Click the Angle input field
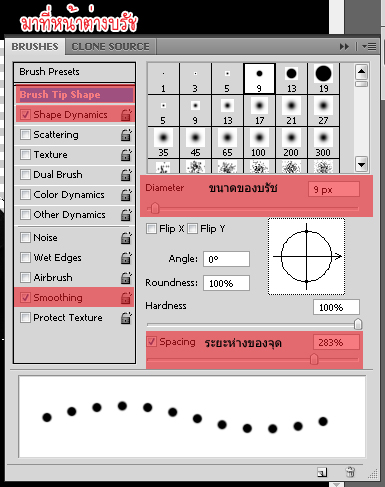The width and height of the screenshot is (385, 487). coord(226,259)
